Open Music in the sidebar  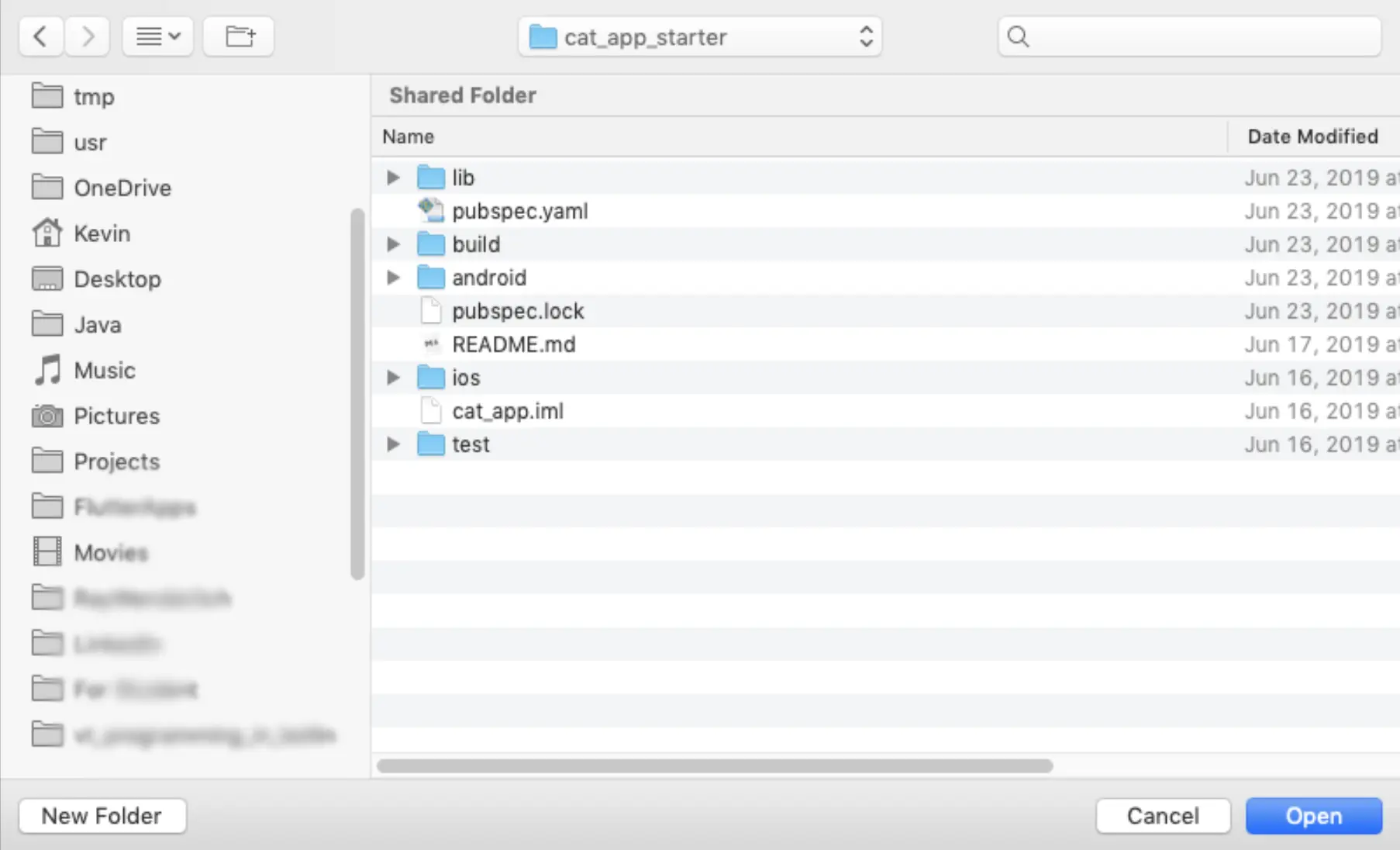84,371
